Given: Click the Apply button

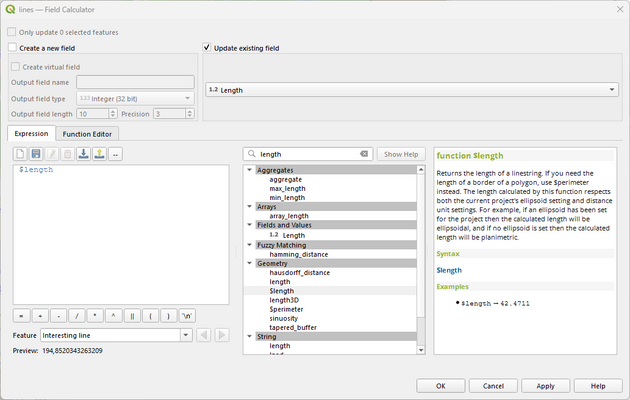Looking at the screenshot, I should (x=546, y=386).
